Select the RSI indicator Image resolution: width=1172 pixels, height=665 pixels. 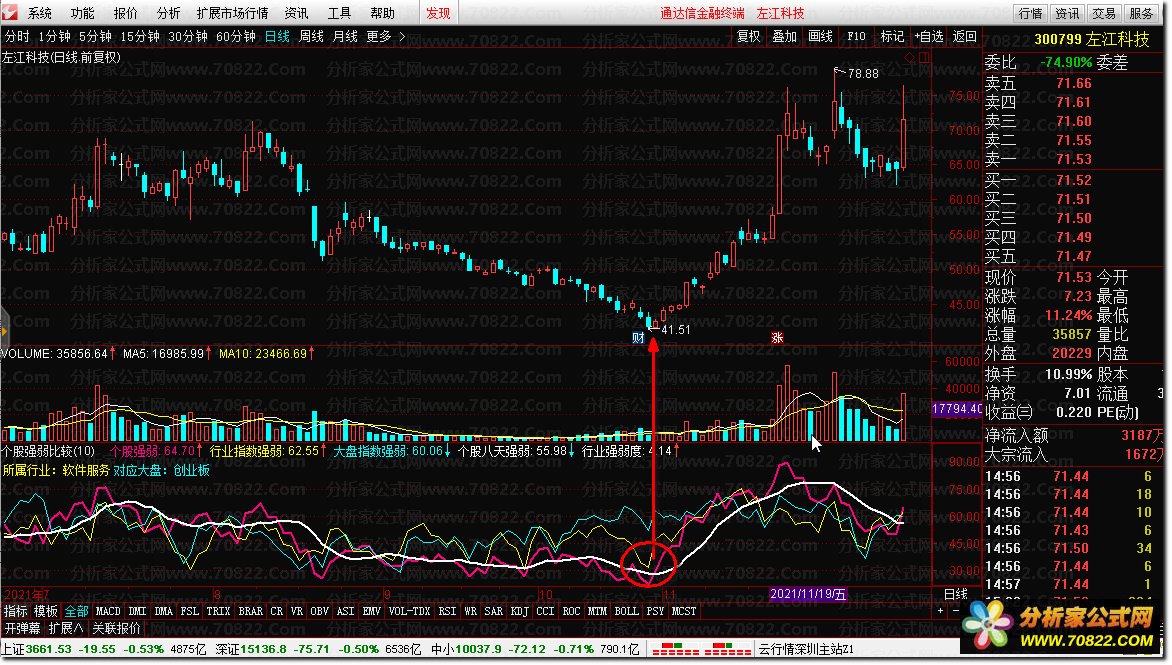click(x=447, y=611)
